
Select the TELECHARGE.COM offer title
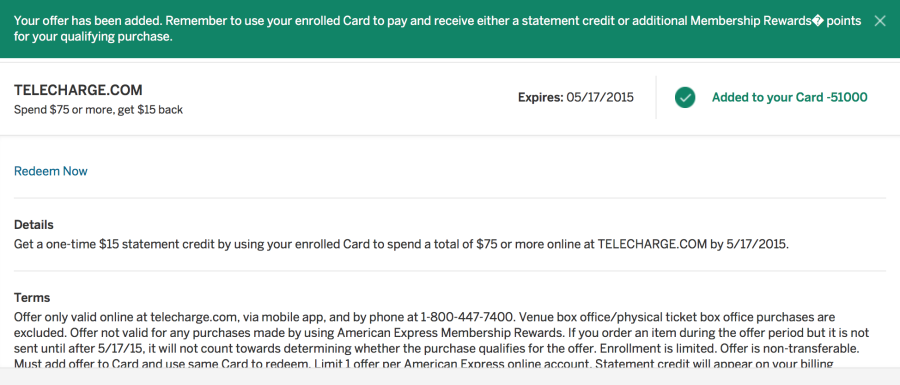click(x=78, y=90)
